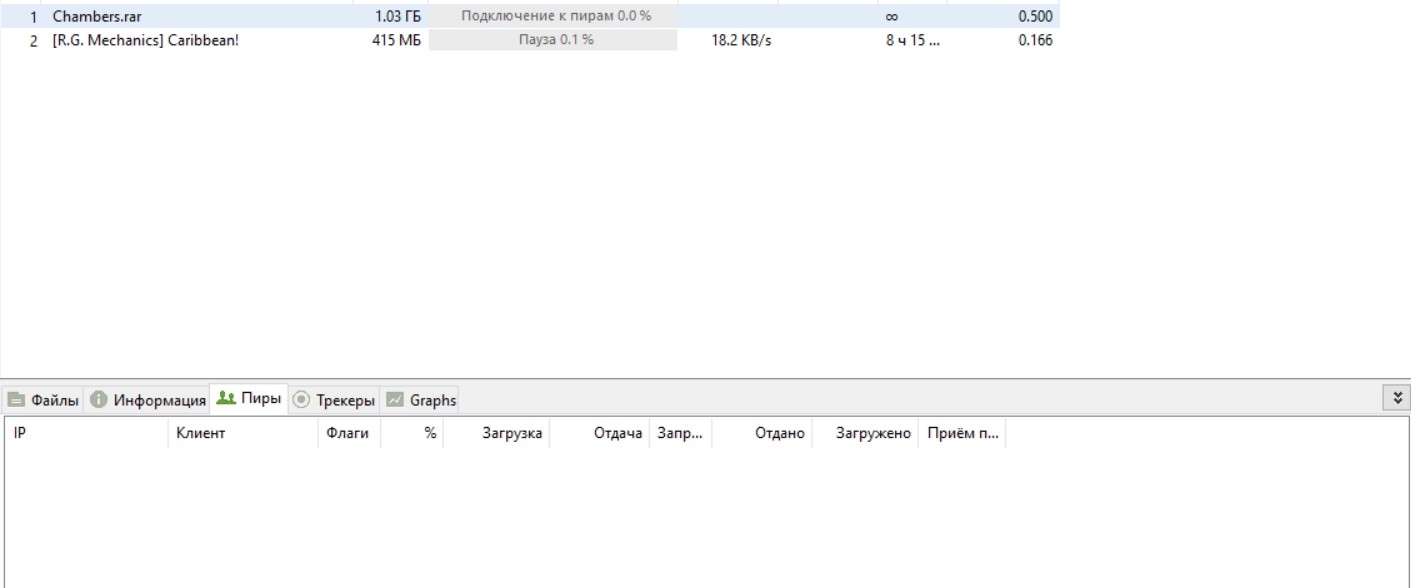The image size is (1411, 588).
Task: Click the green Peers tab icon
Action: tap(226, 398)
